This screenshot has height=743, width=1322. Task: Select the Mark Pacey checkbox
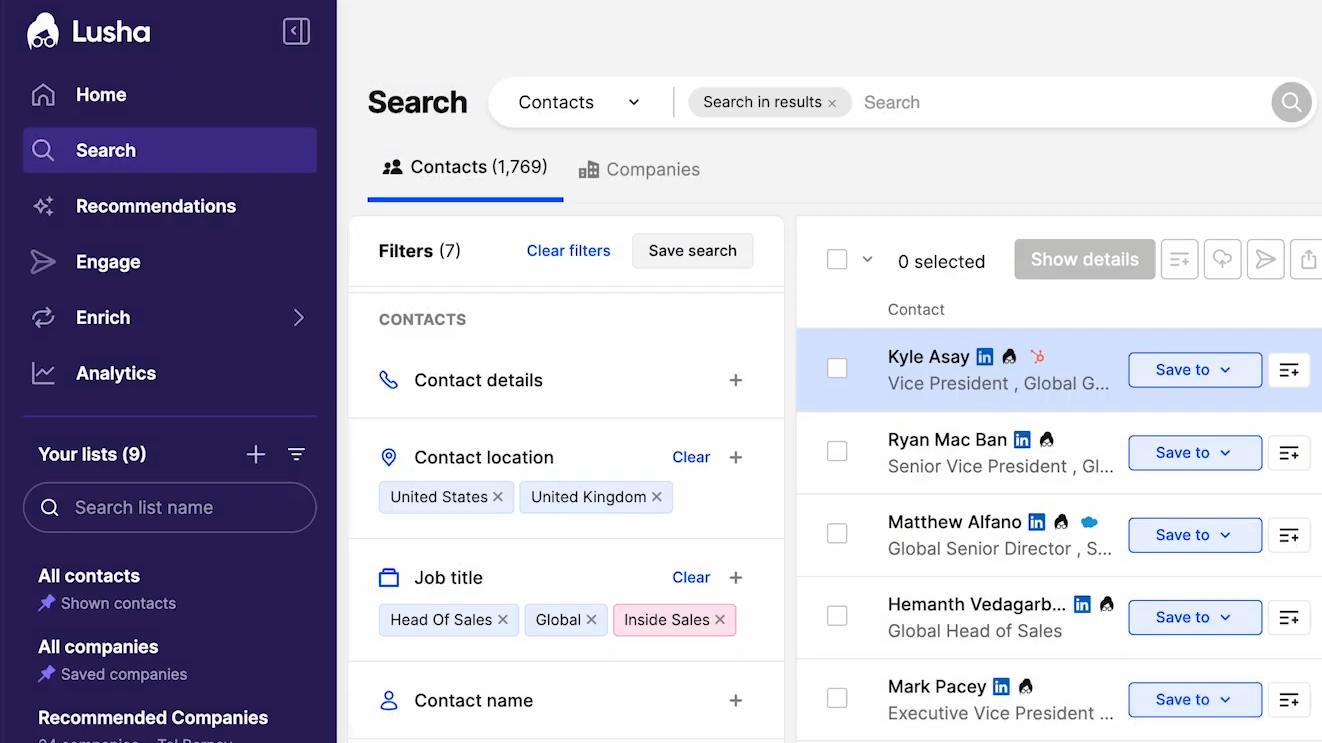pyautogui.click(x=837, y=699)
